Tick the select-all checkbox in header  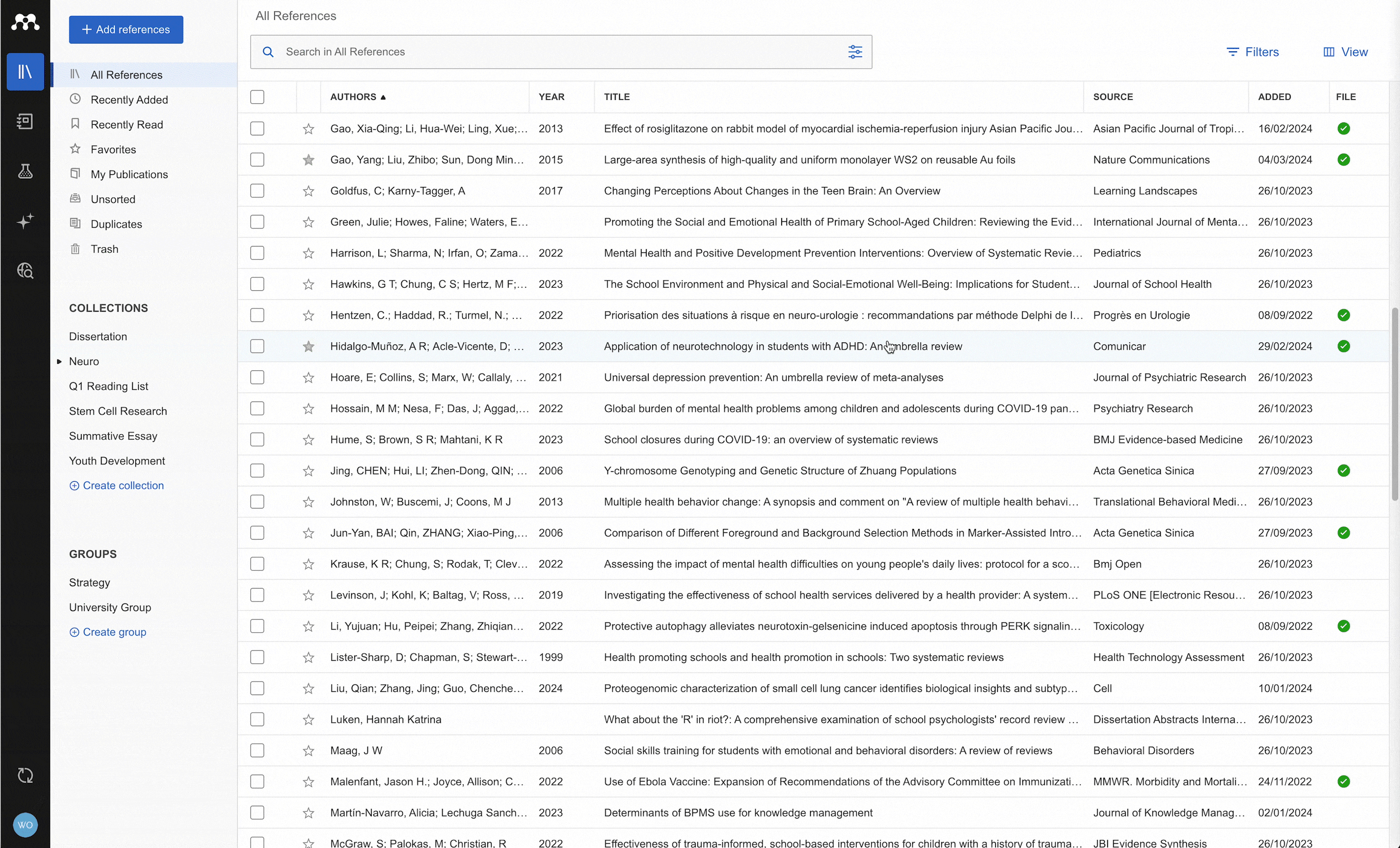click(257, 97)
